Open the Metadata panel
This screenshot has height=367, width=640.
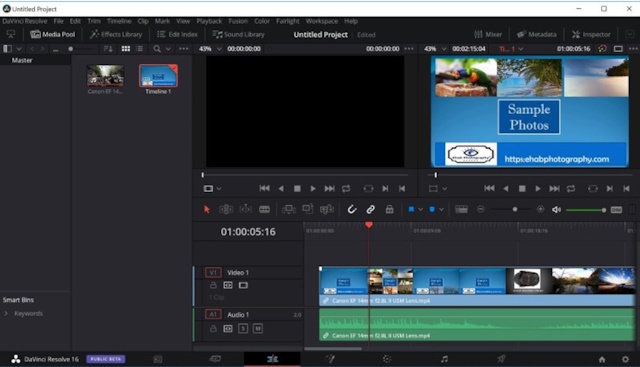(x=536, y=34)
